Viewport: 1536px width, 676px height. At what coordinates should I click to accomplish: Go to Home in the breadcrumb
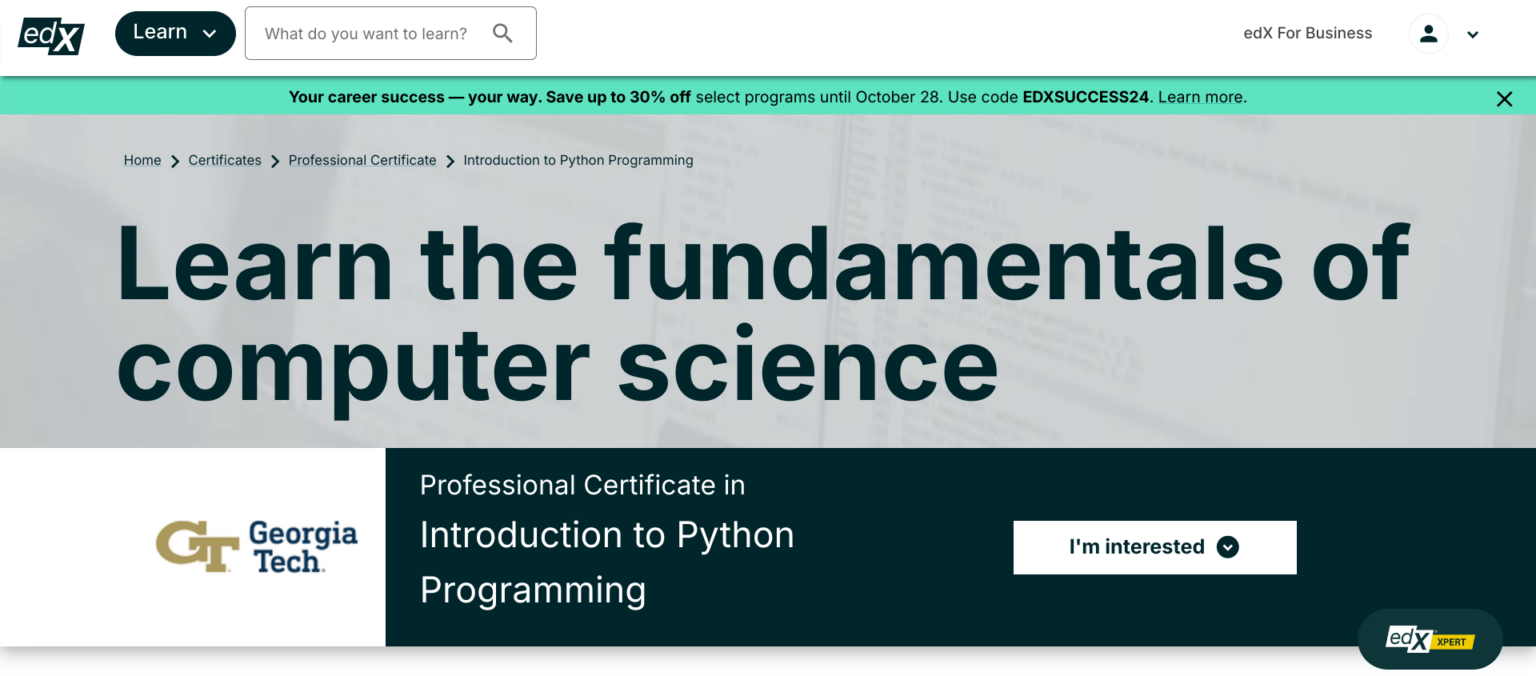coord(142,160)
